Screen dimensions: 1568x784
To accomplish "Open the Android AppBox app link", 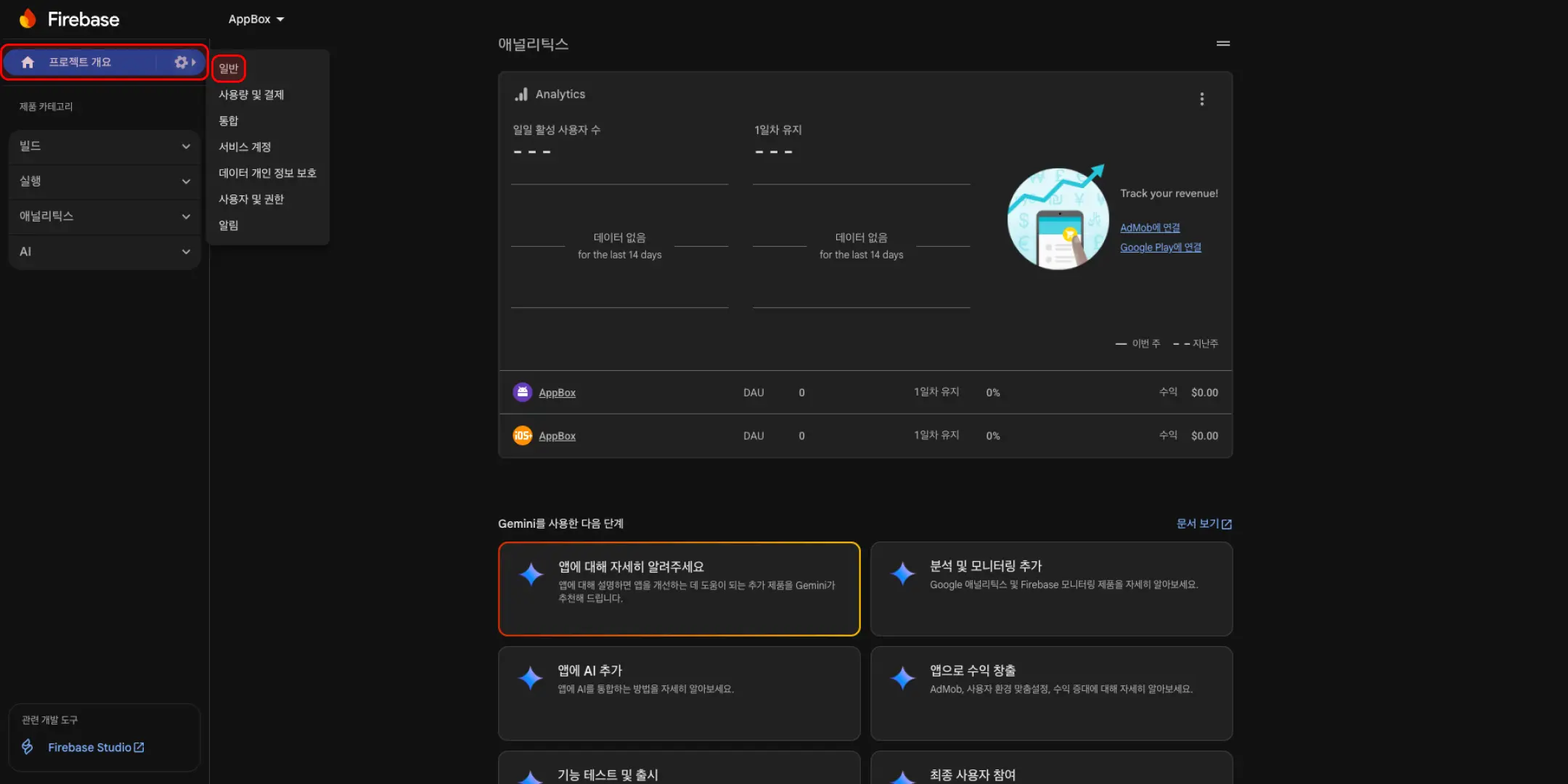I will point(557,393).
